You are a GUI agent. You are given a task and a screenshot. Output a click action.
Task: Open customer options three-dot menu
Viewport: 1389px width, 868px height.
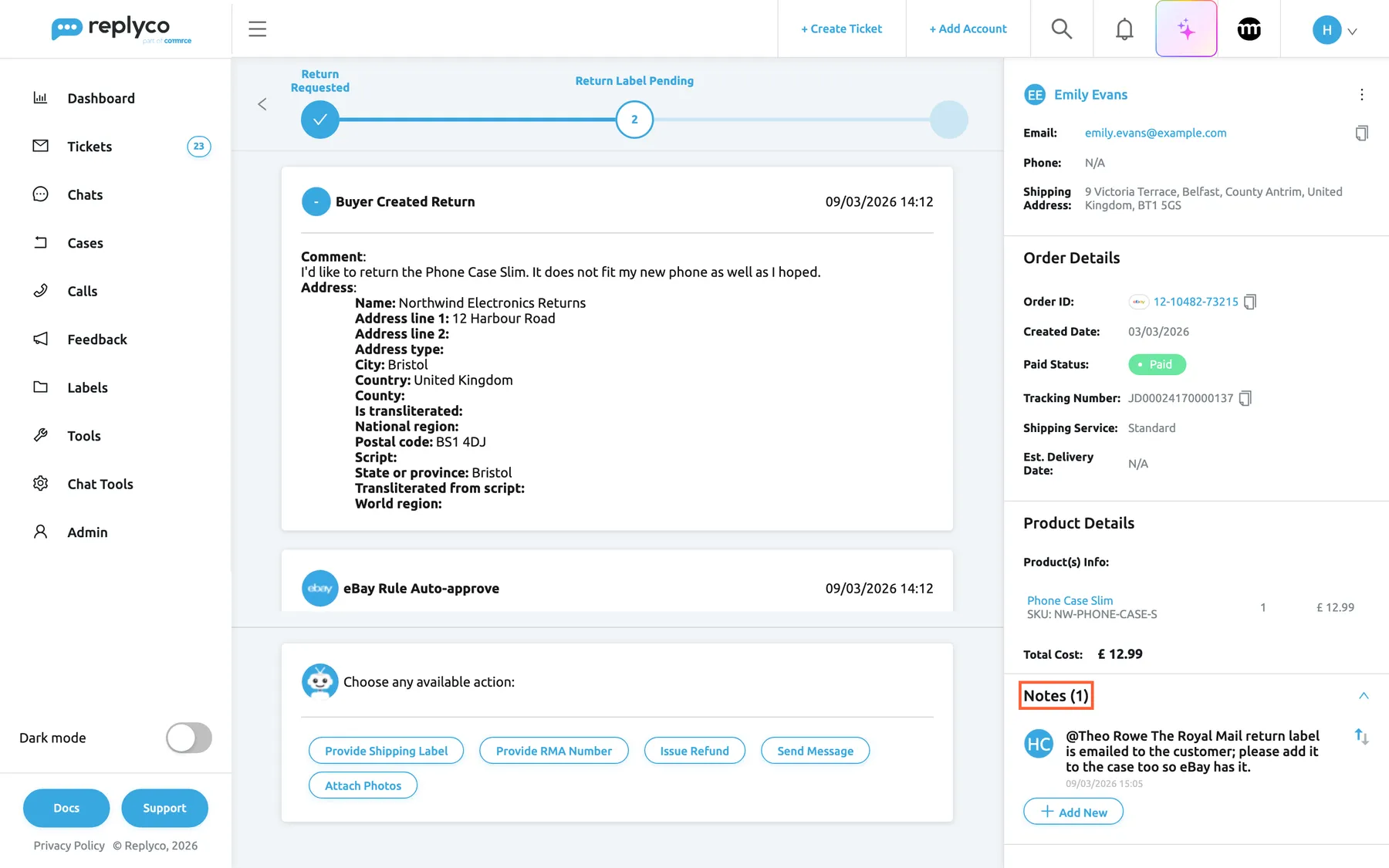point(1361,94)
